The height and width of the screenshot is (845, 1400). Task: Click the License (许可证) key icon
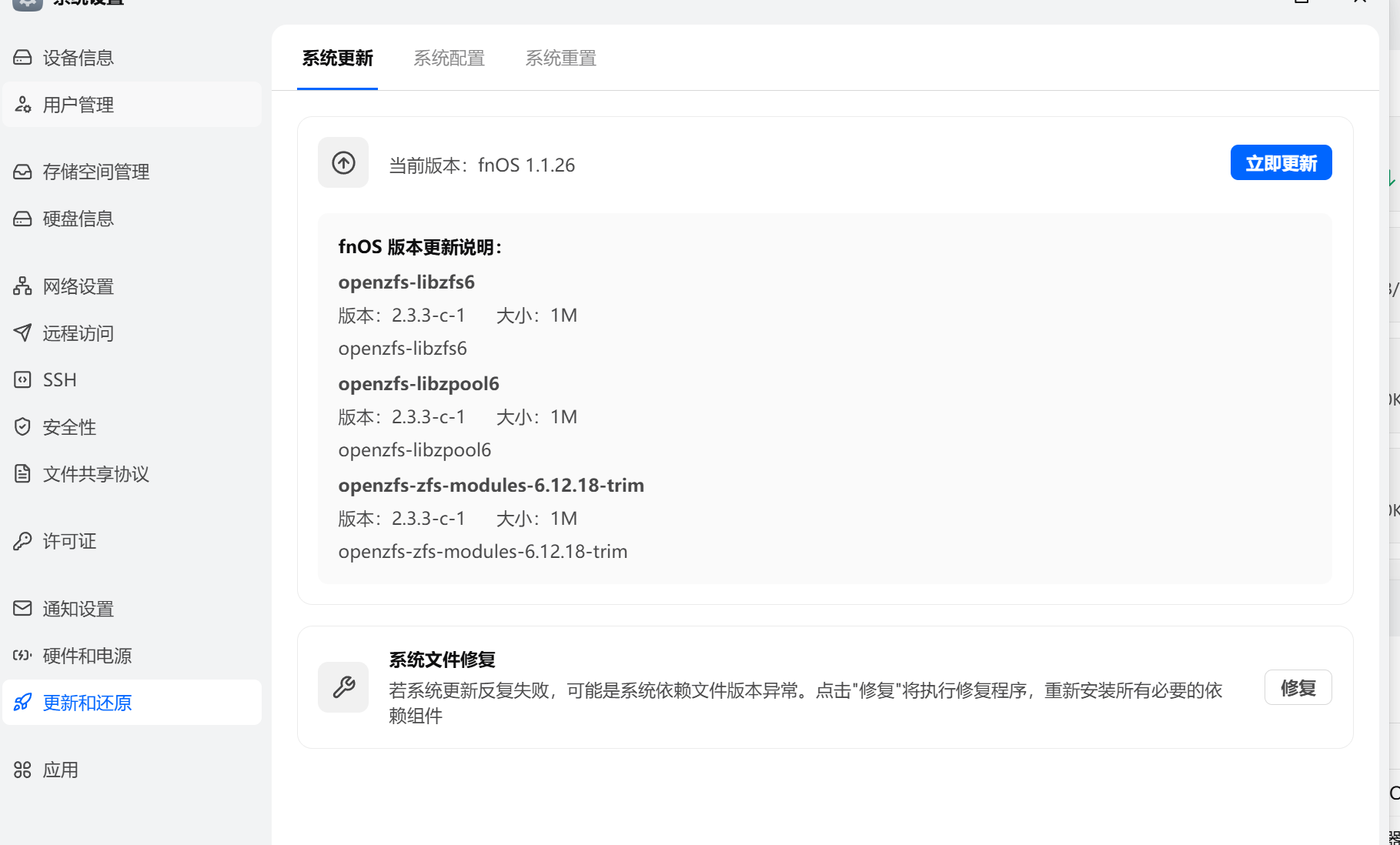click(22, 541)
